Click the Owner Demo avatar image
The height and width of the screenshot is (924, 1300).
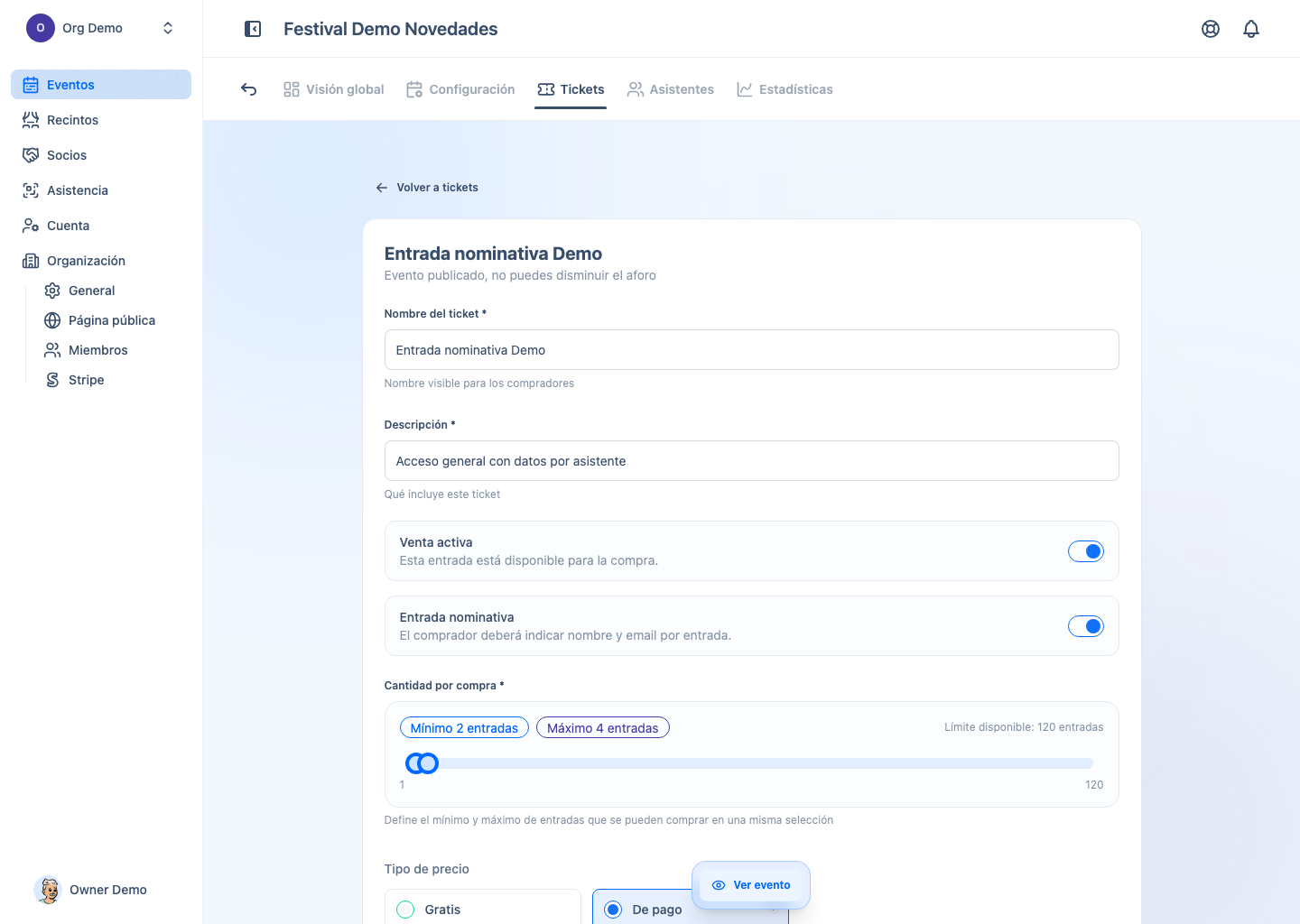[48, 890]
